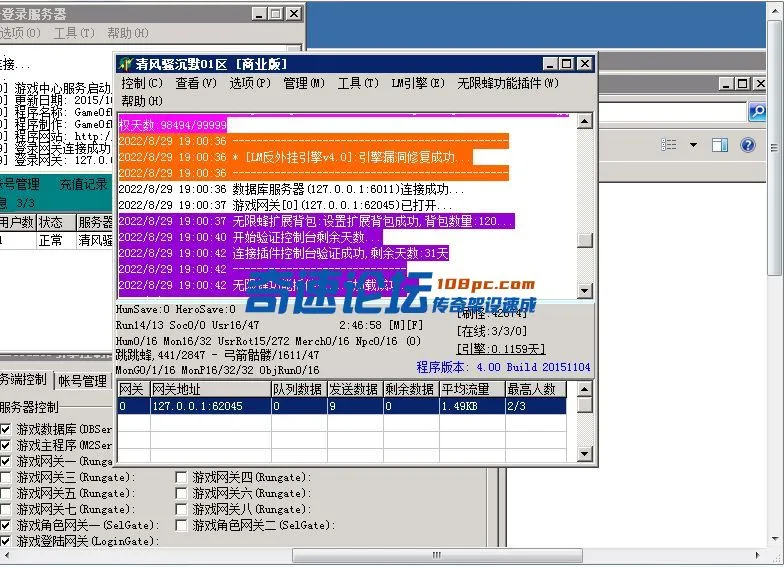
Task: Click the log panel scrollbar thumb
Action: point(584,240)
